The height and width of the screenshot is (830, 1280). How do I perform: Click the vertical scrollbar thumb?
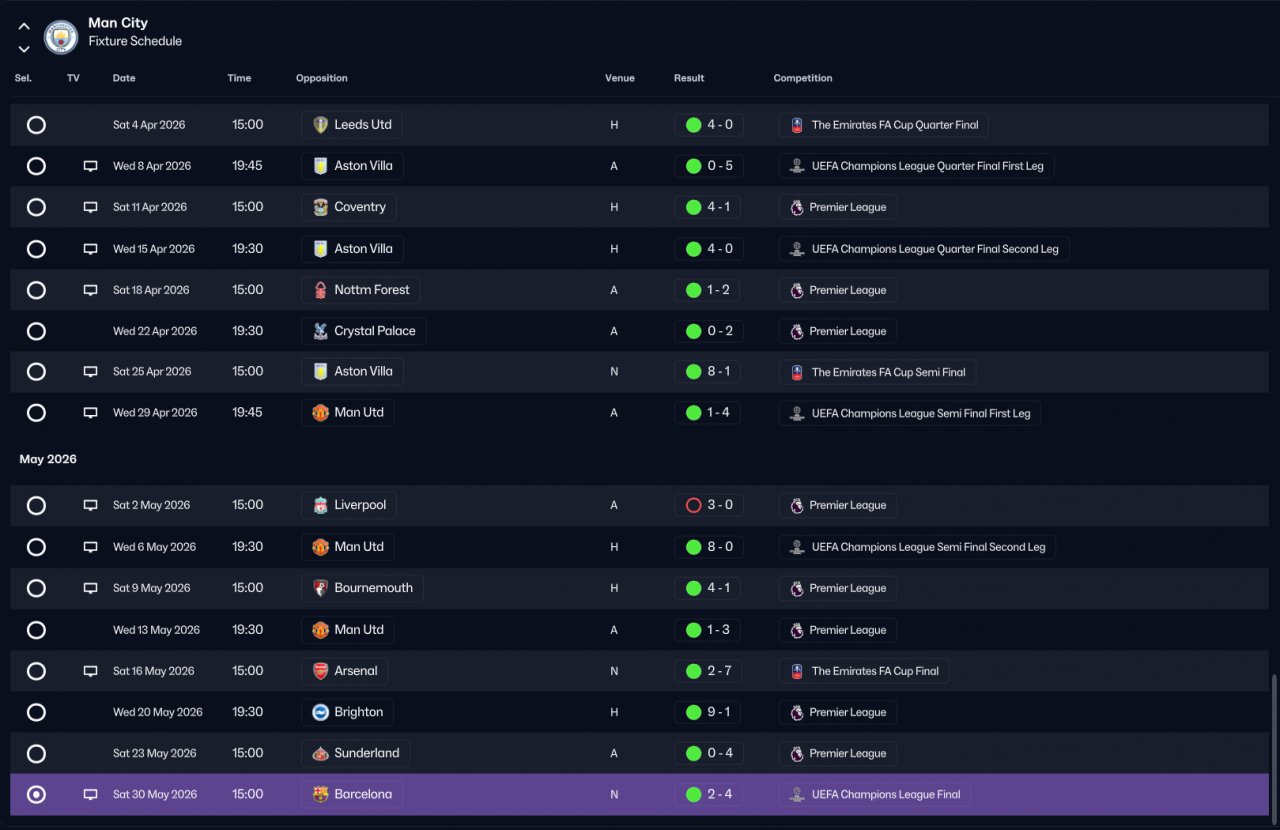tap(1274, 744)
